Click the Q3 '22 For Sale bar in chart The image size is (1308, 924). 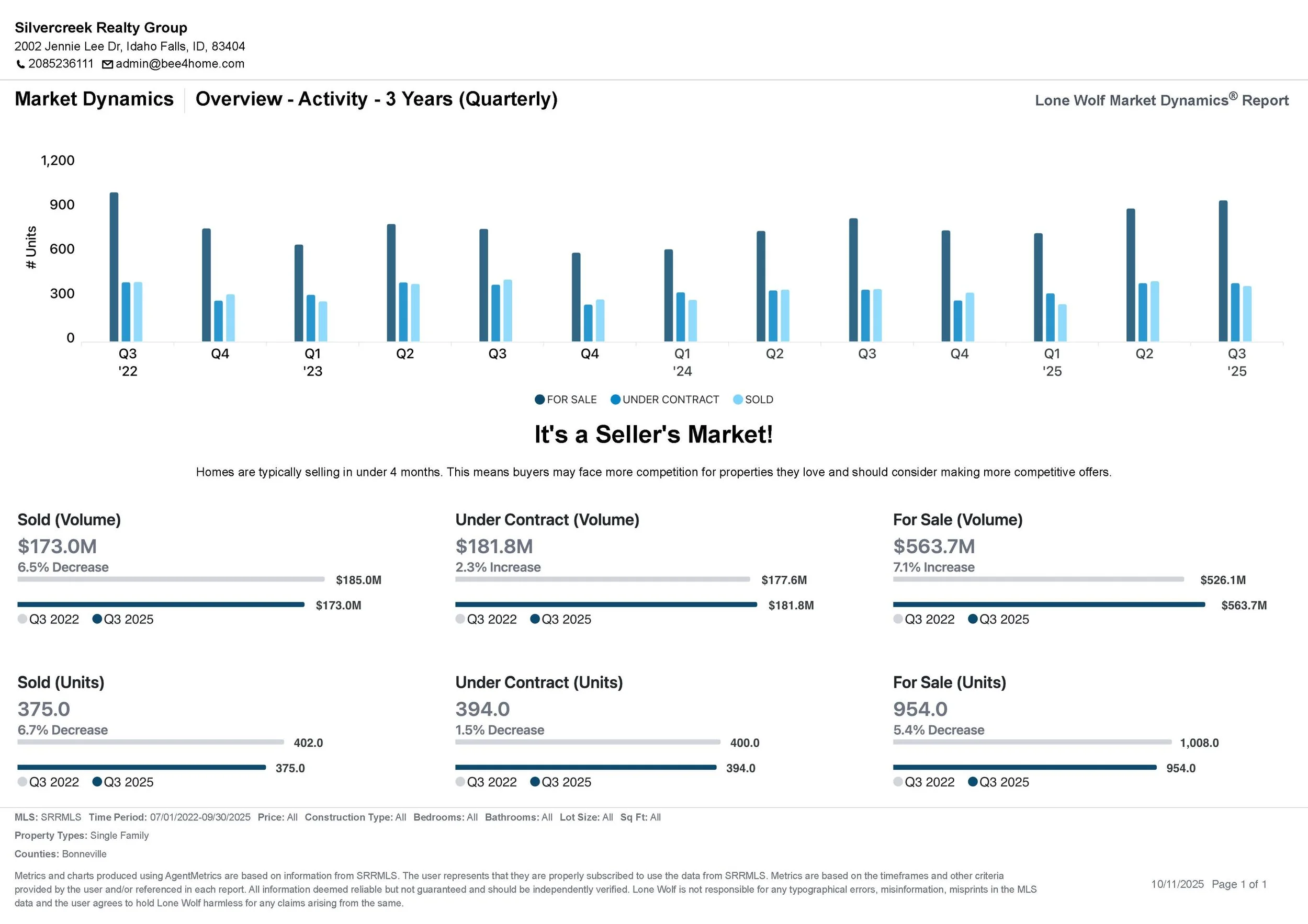(x=114, y=268)
